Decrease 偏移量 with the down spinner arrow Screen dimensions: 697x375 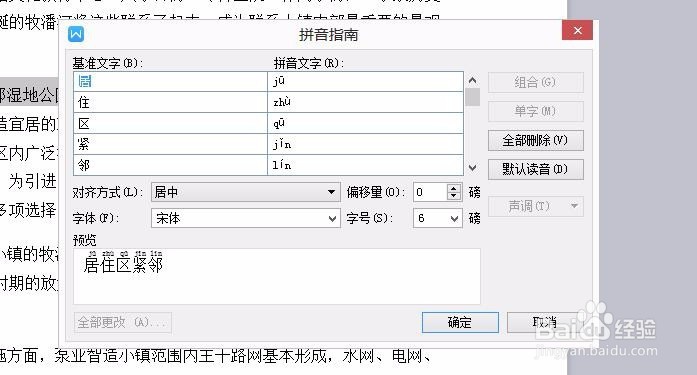pos(453,196)
